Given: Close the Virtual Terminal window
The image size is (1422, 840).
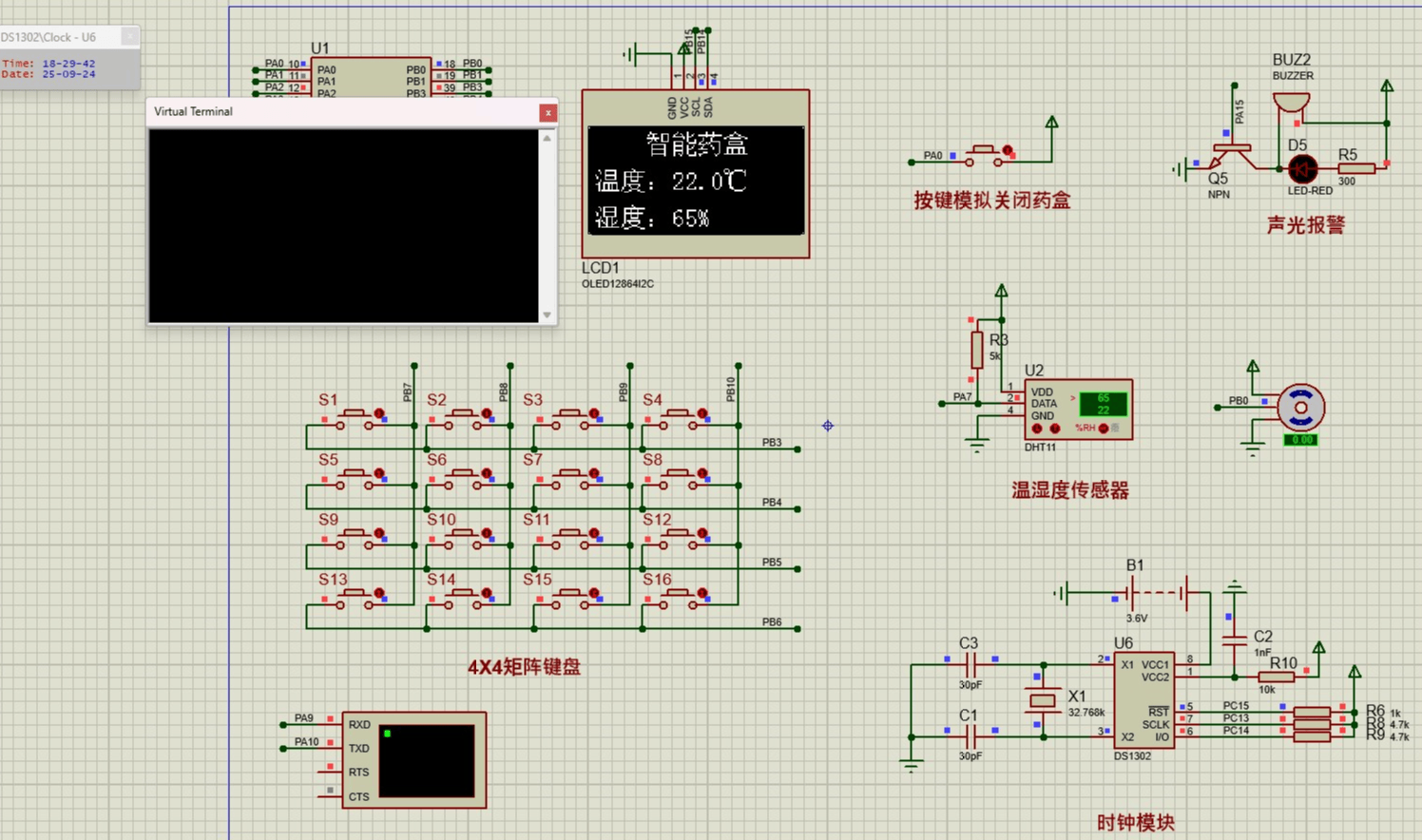Looking at the screenshot, I should (548, 112).
